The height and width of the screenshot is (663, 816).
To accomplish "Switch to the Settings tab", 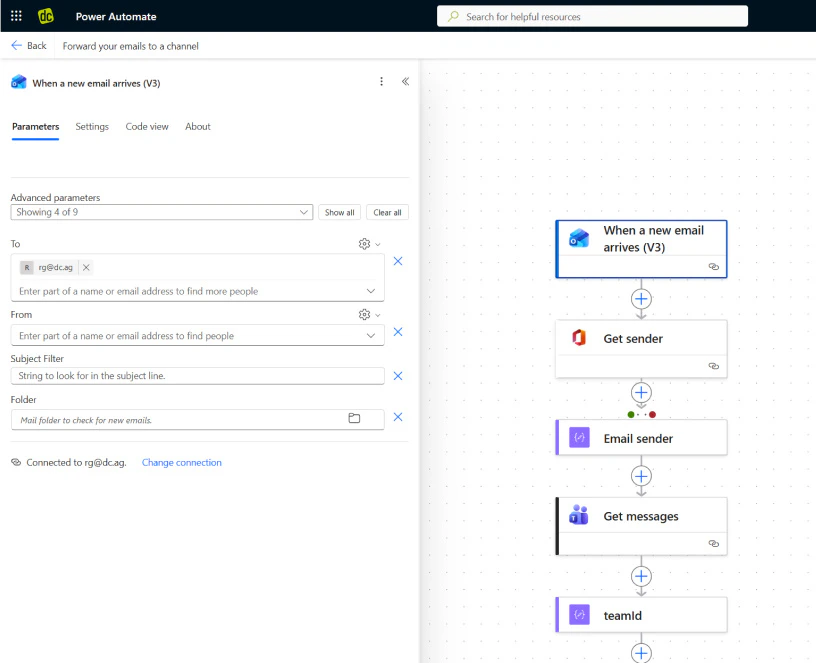I will pos(92,126).
